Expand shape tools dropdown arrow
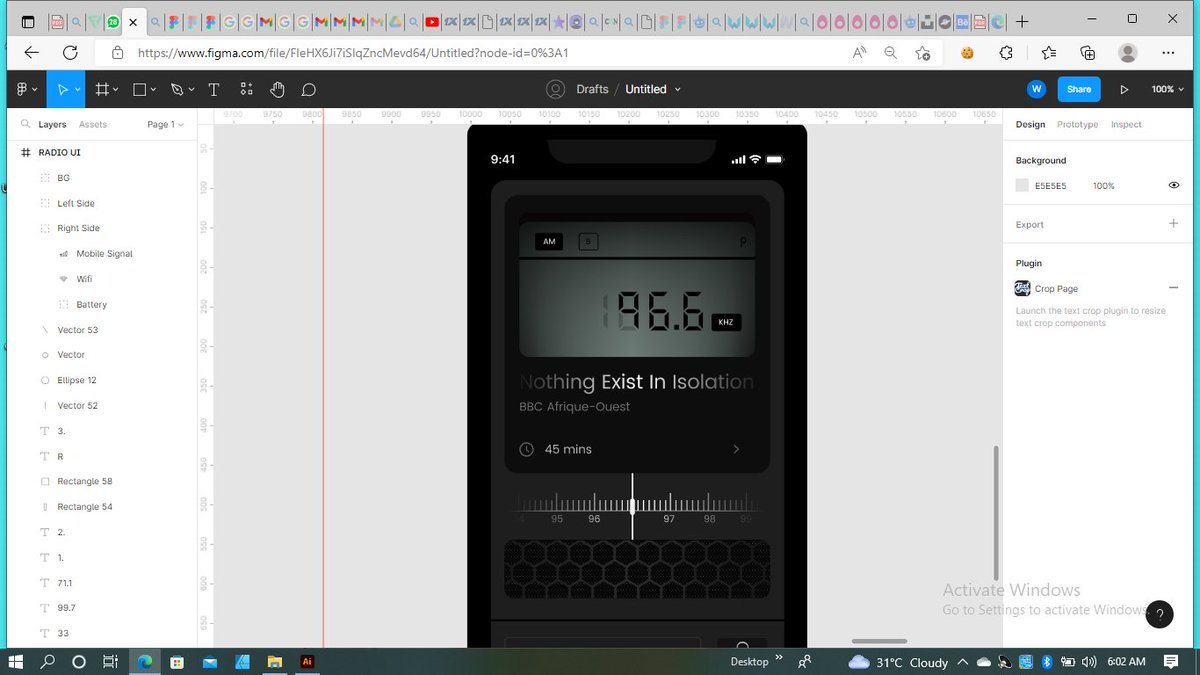Viewport: 1200px width, 675px height. (x=154, y=90)
